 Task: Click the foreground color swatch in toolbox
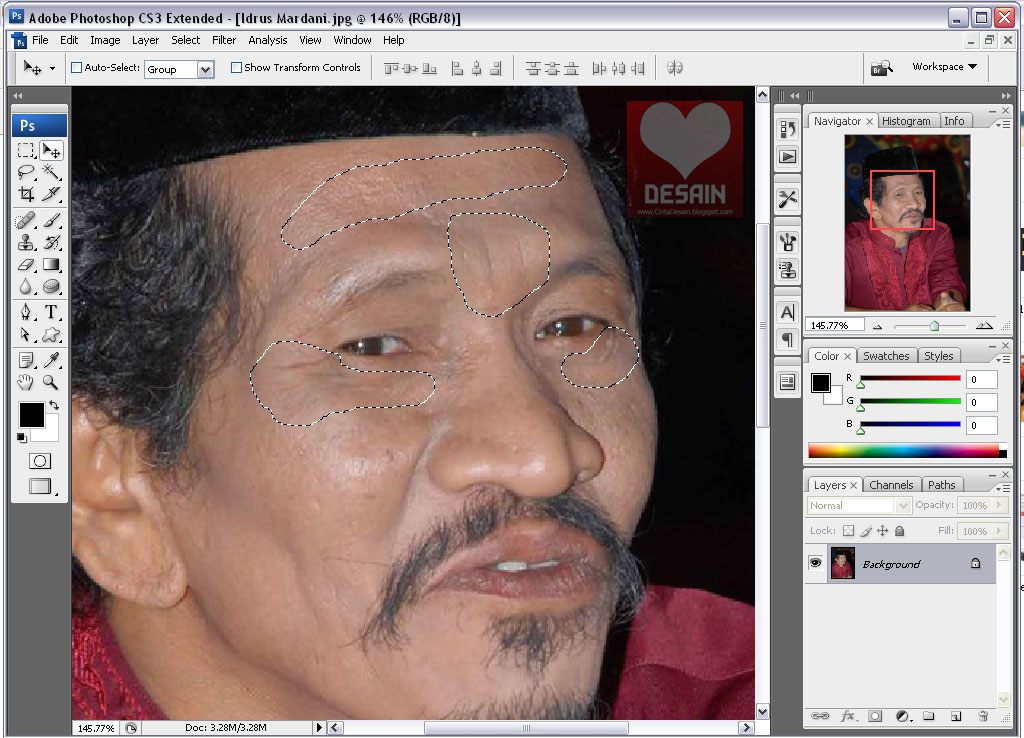31,414
